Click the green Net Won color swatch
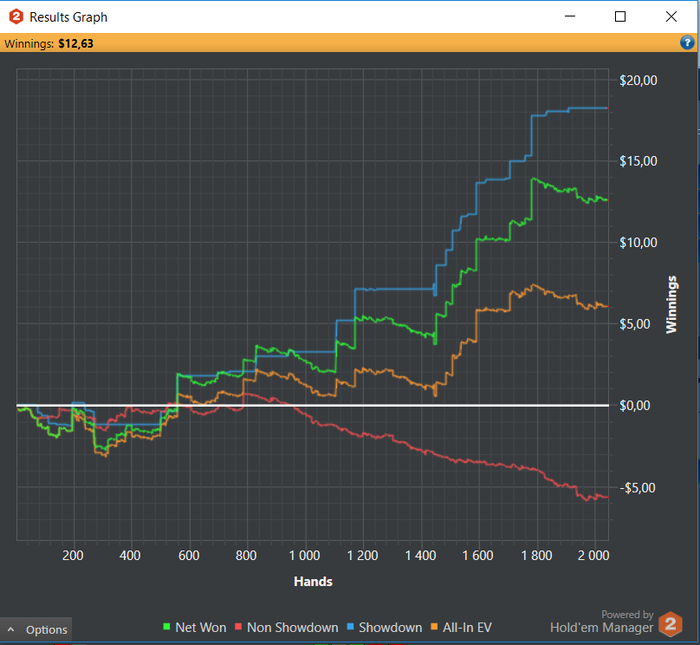The width and height of the screenshot is (700, 645). coord(167,626)
